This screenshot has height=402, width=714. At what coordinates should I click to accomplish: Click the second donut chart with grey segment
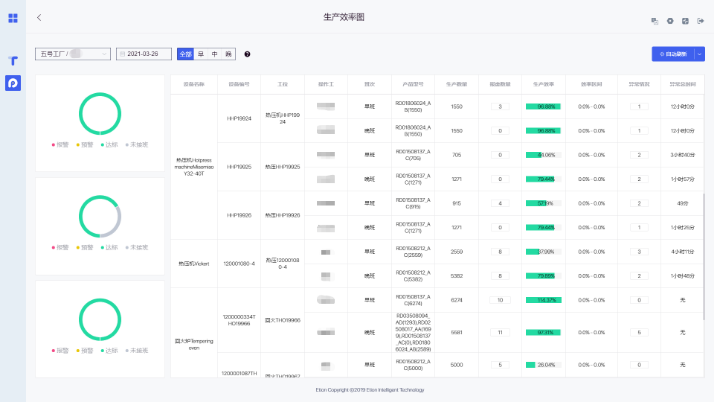click(x=100, y=217)
